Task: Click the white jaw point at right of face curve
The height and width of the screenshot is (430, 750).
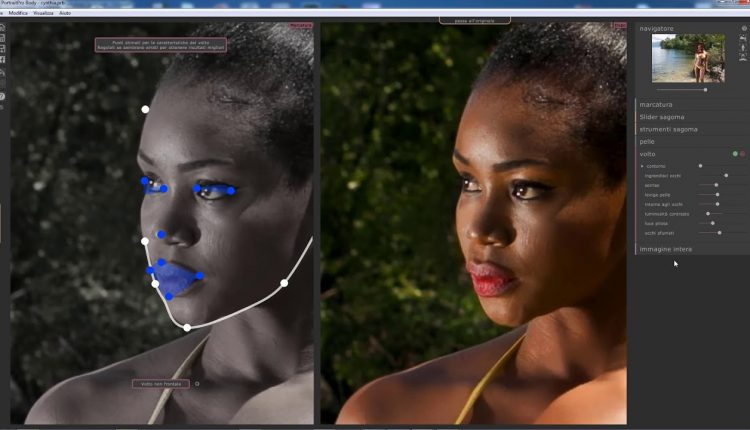Action: pos(284,283)
